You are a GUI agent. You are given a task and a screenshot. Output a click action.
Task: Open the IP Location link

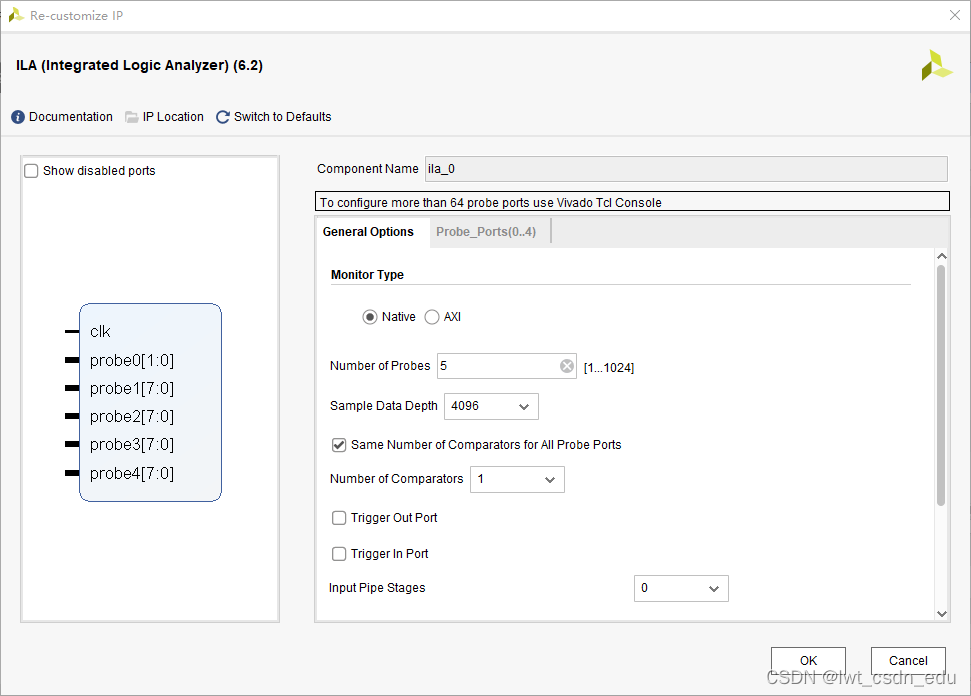[173, 117]
